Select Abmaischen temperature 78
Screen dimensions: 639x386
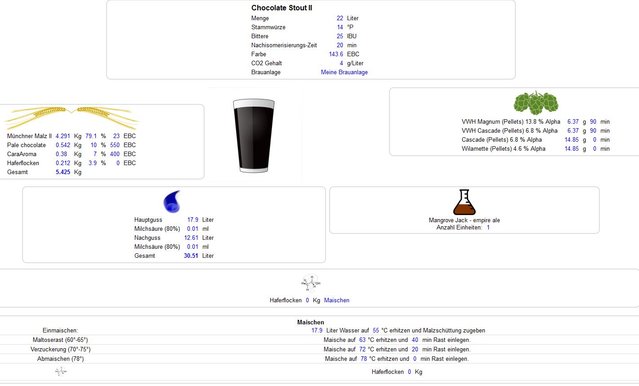coord(364,359)
